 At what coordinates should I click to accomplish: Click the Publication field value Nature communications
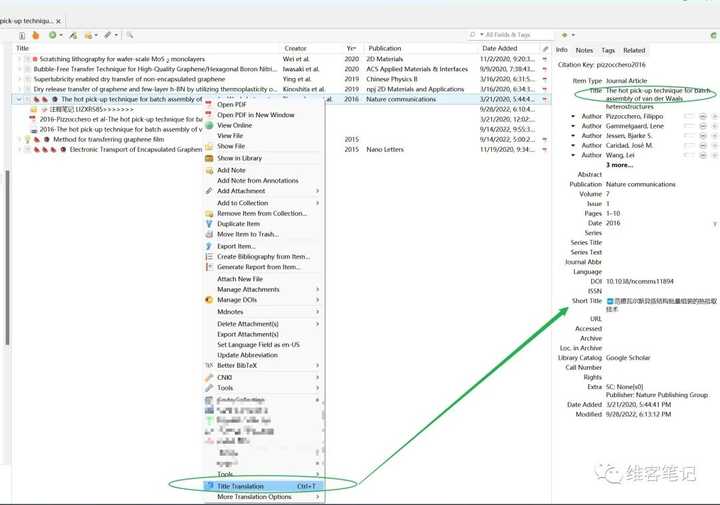[641, 185]
